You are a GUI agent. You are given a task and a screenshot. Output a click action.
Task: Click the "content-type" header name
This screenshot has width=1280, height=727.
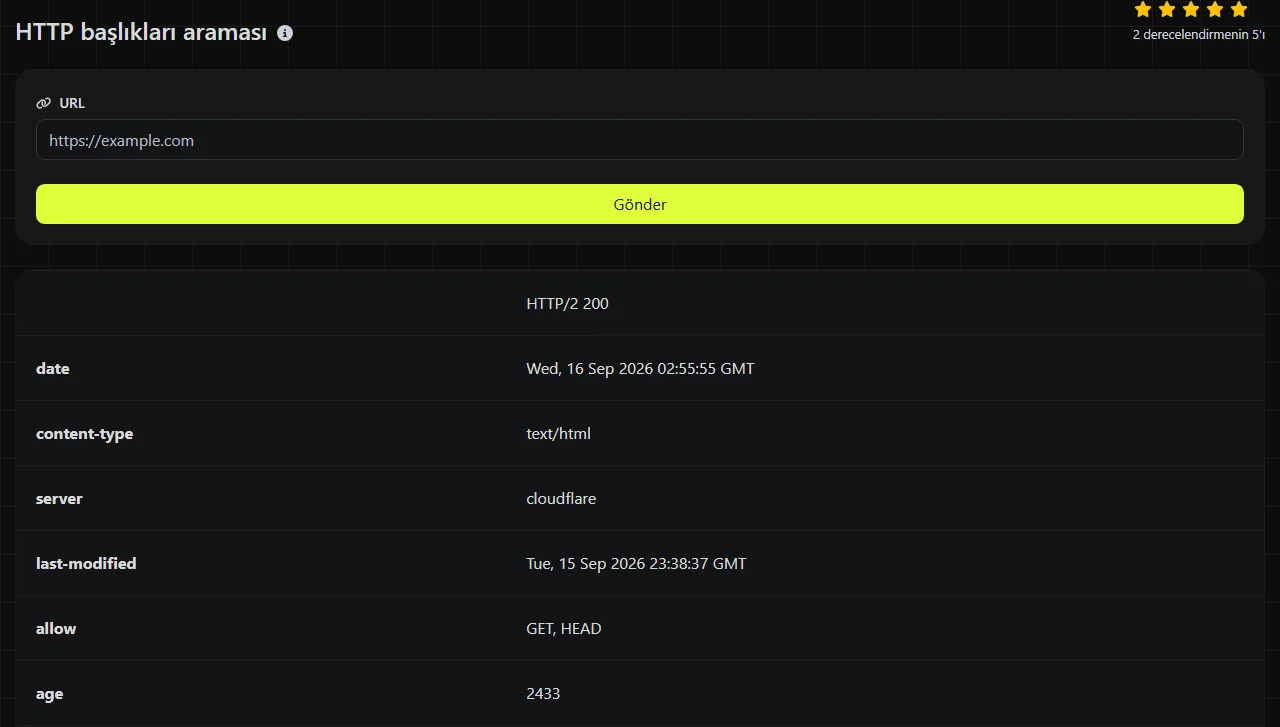tap(84, 433)
